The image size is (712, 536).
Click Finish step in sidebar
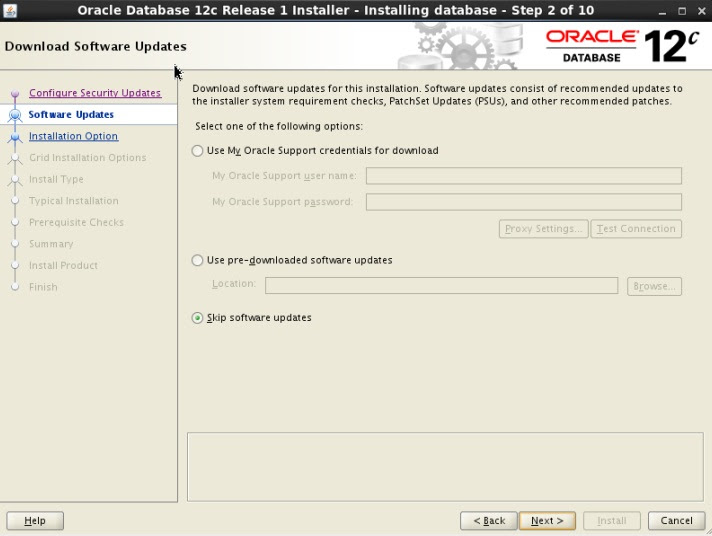tap(43, 287)
